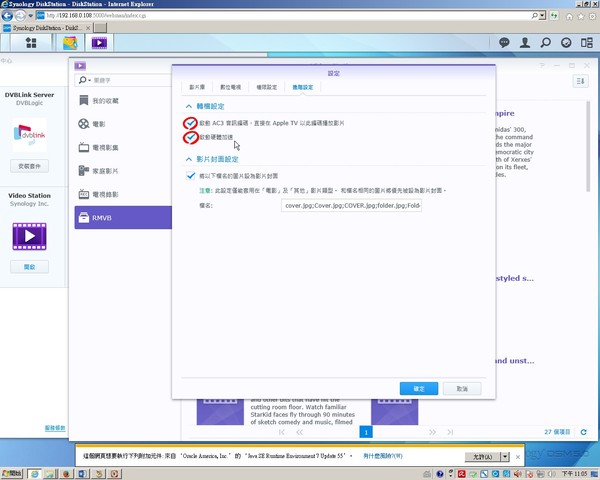Click the 確定 confirm button
The height and width of the screenshot is (480, 600).
[x=418, y=388]
